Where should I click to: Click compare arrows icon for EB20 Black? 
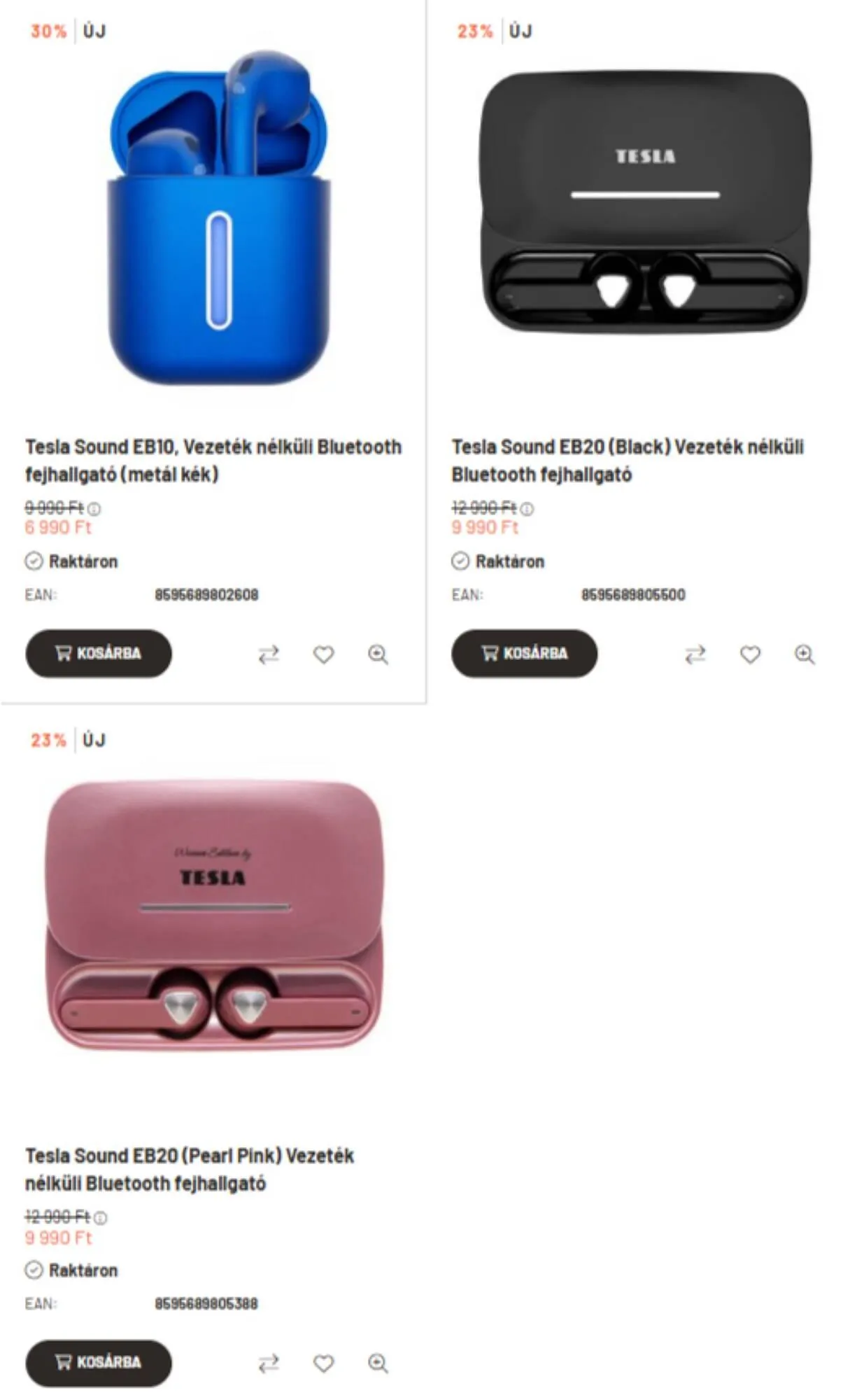[695, 654]
